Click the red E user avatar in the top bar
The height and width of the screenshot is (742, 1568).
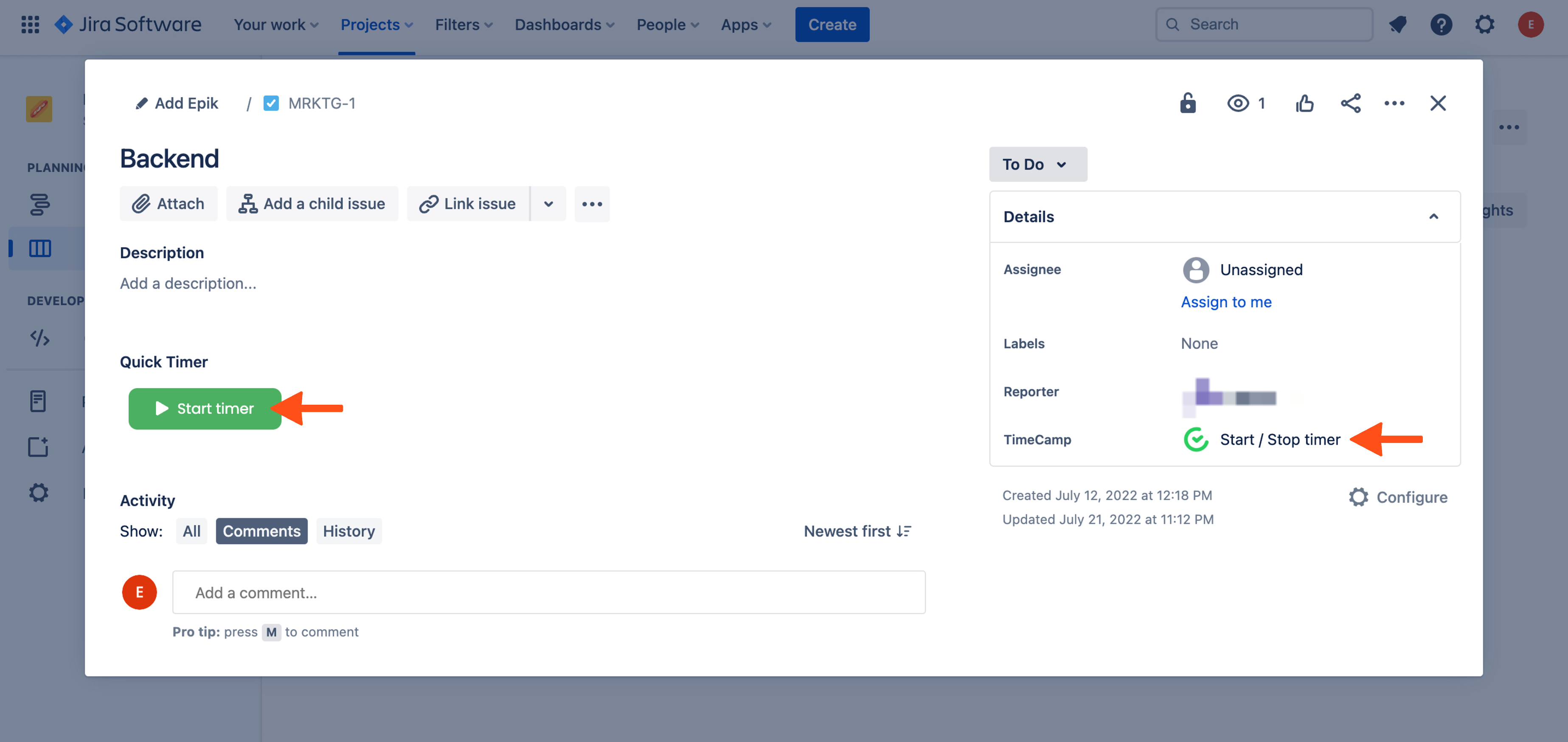point(1530,25)
